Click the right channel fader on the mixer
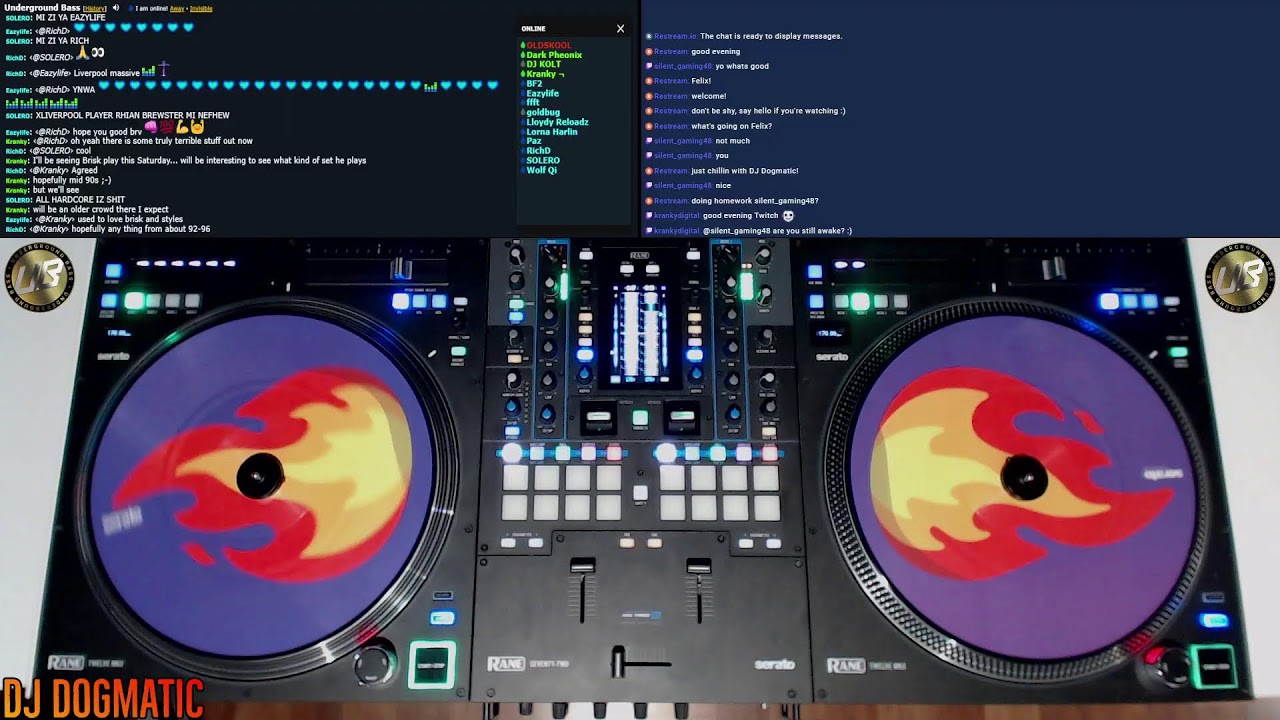Screen dimensions: 1280x720 coord(698,567)
